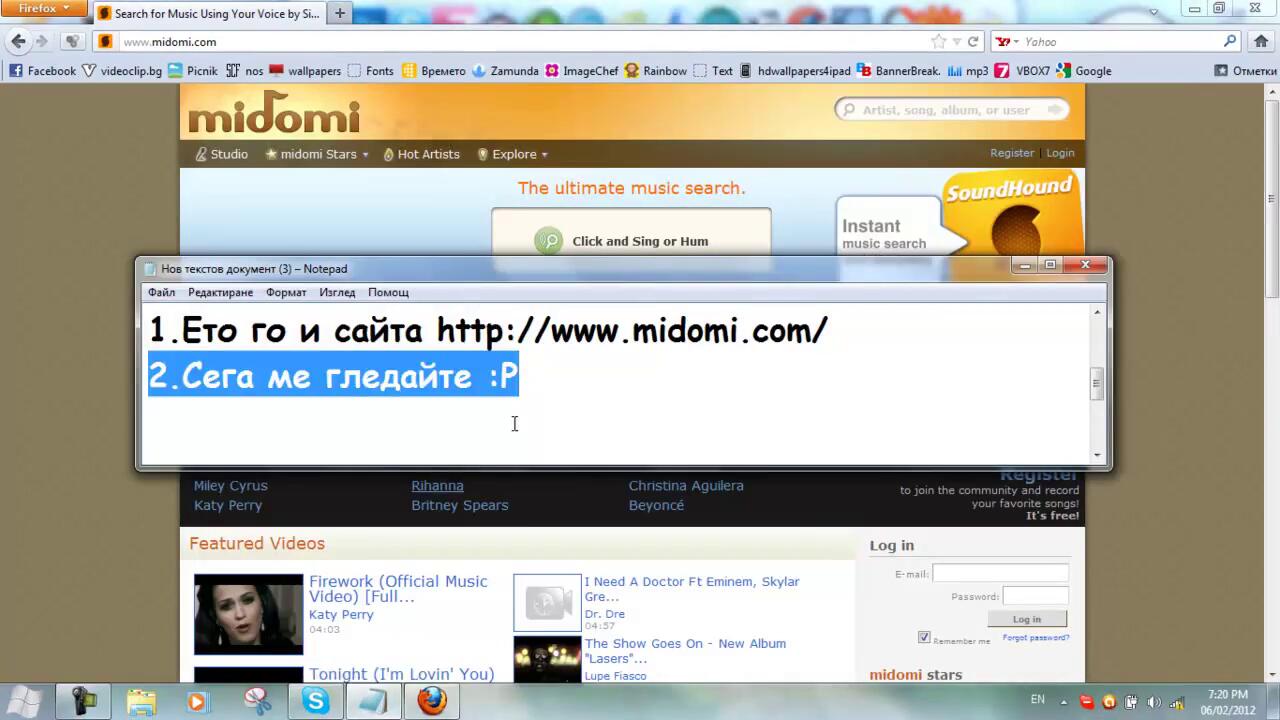The height and width of the screenshot is (720, 1280).
Task: Click the Firefox back arrow button
Action: (x=18, y=42)
